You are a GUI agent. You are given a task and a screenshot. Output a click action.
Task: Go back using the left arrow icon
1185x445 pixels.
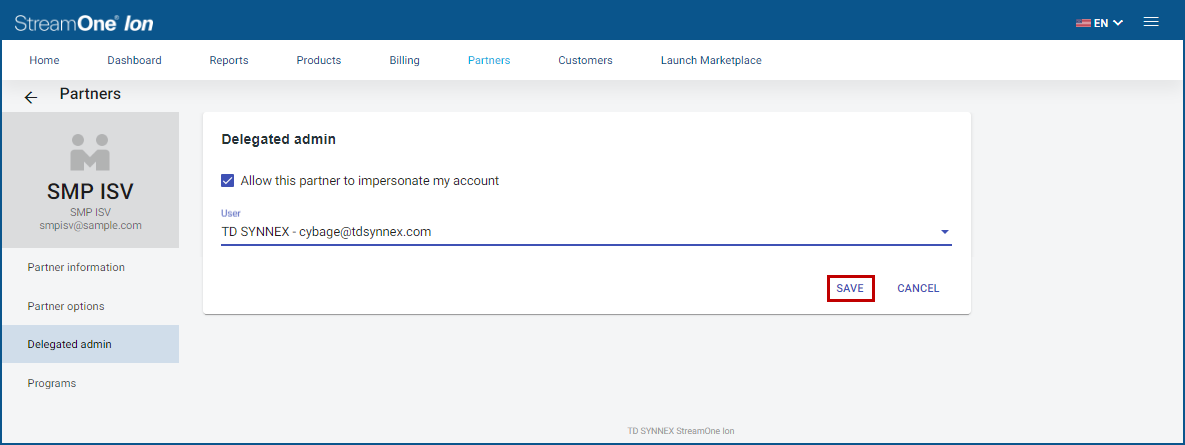click(x=31, y=97)
